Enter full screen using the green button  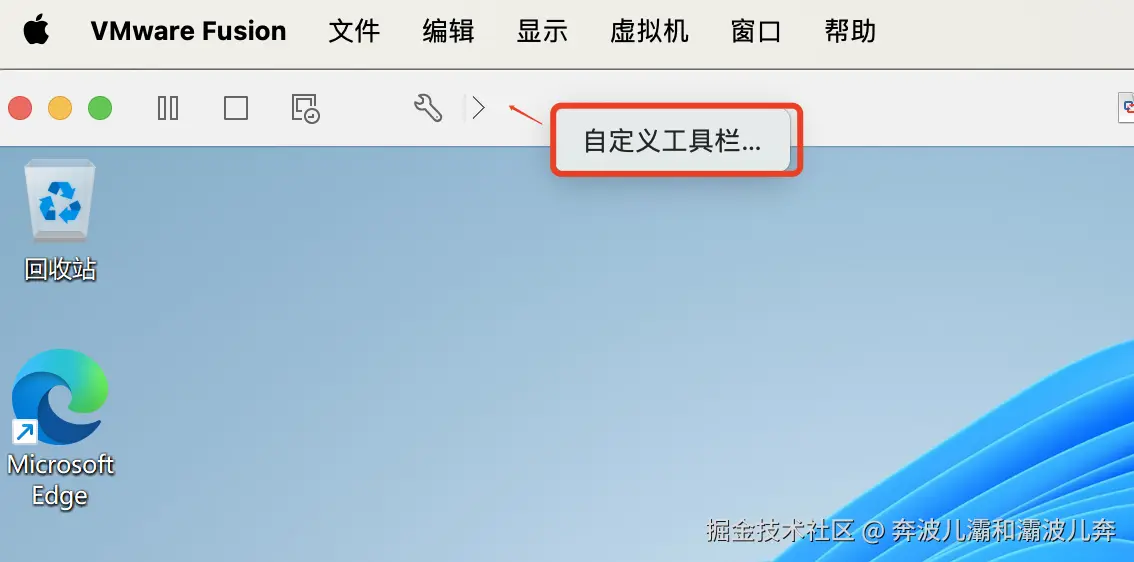coord(100,108)
